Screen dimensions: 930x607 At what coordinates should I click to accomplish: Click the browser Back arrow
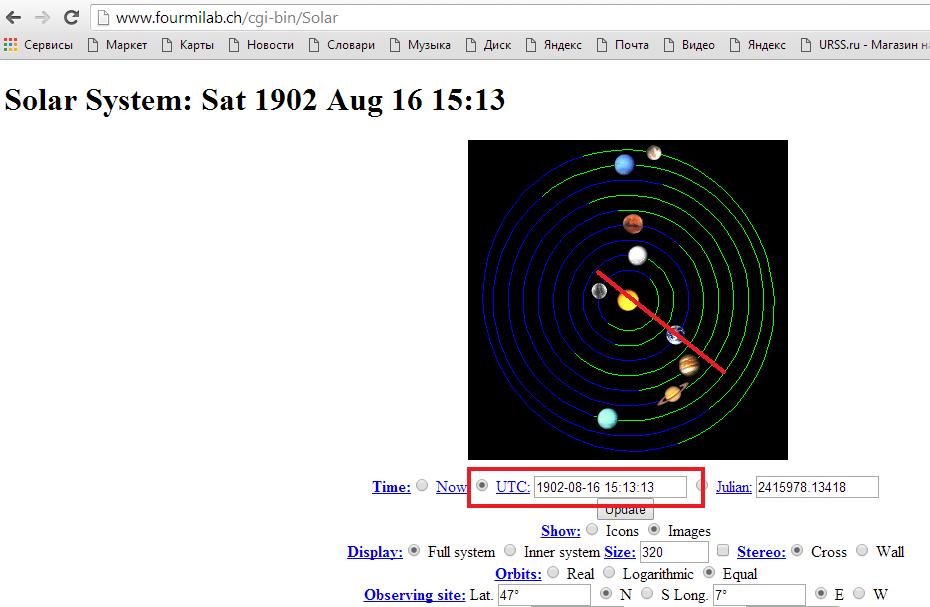[x=14, y=18]
